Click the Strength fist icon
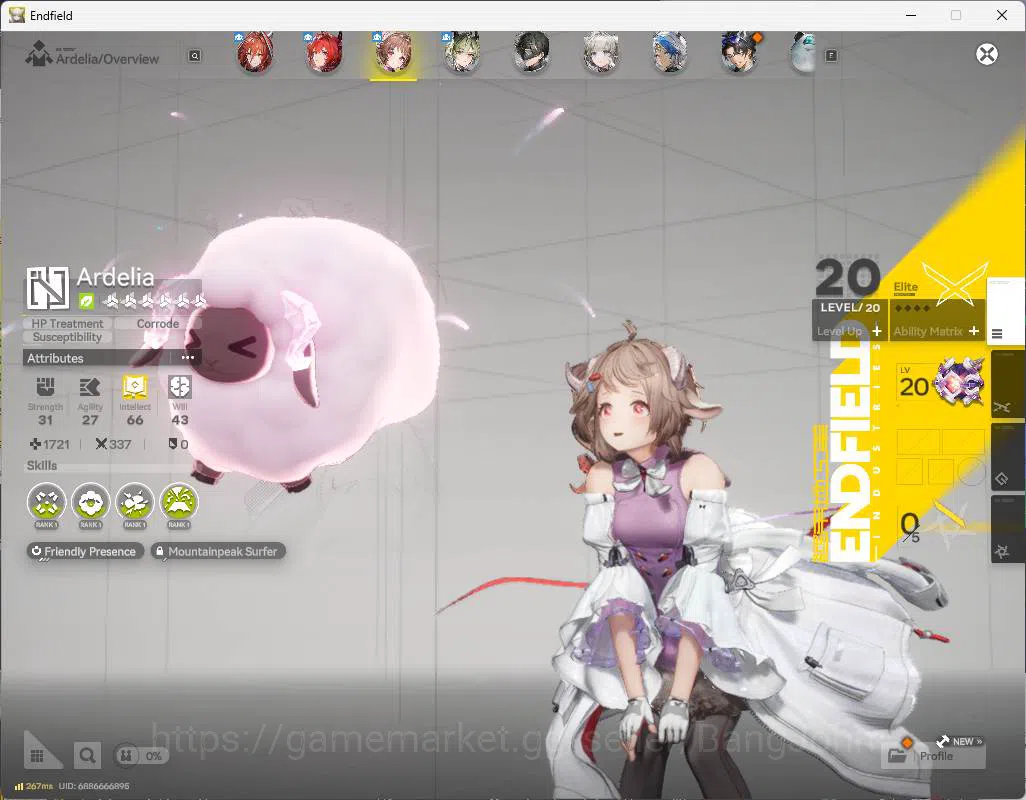The height and width of the screenshot is (800, 1026). 45,387
